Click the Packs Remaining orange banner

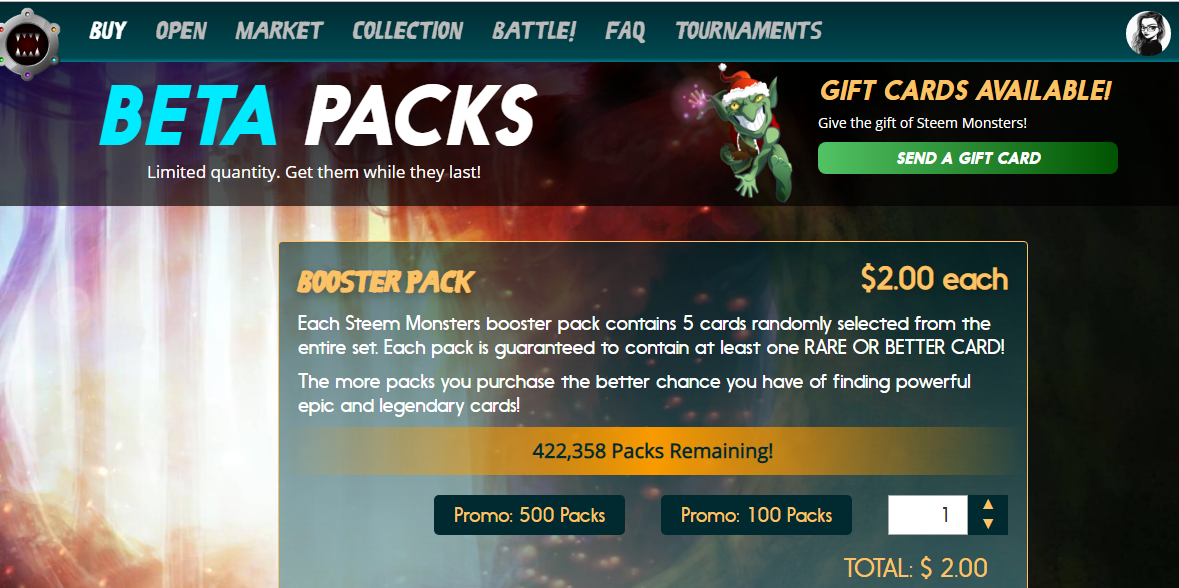tap(653, 451)
